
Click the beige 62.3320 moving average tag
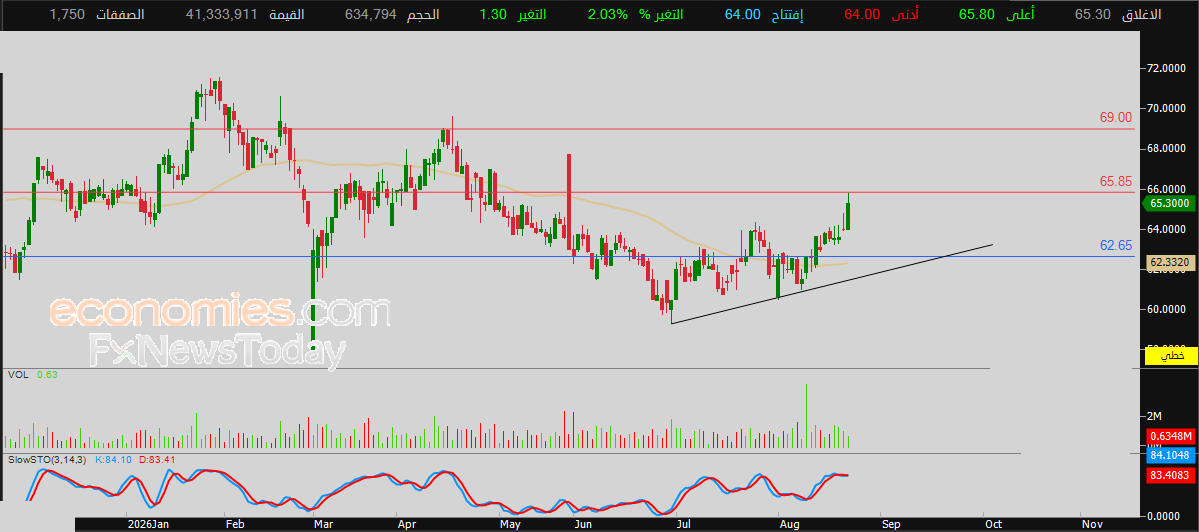(x=1170, y=263)
